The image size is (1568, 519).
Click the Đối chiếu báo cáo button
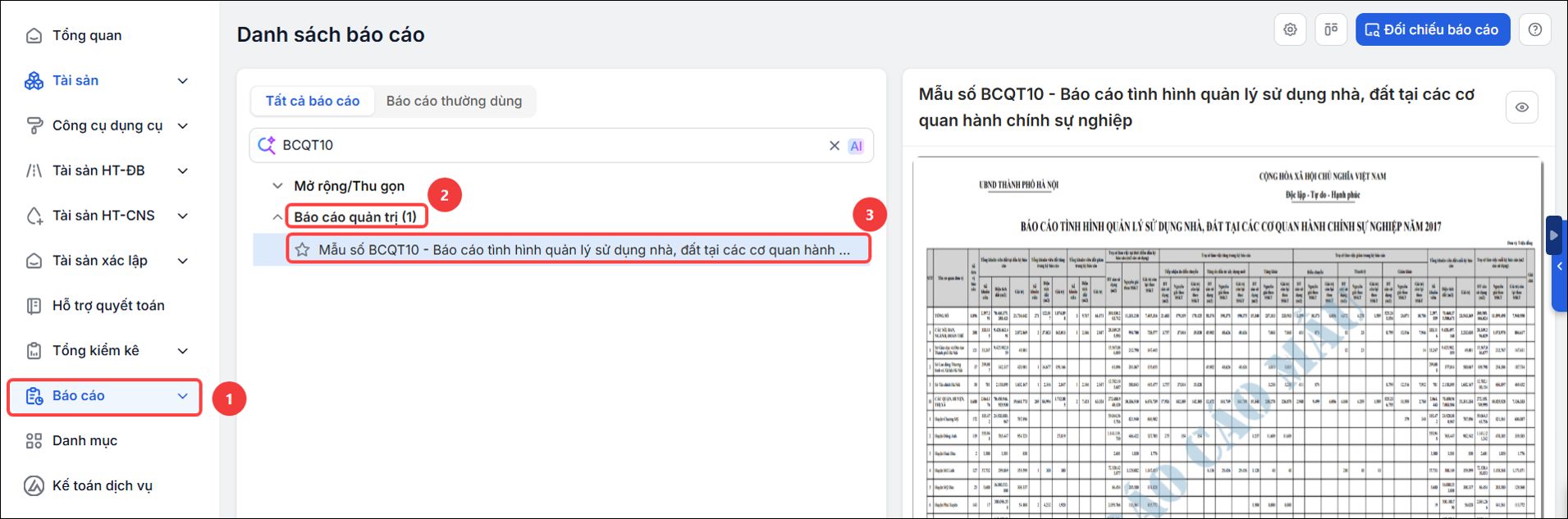(x=1432, y=30)
